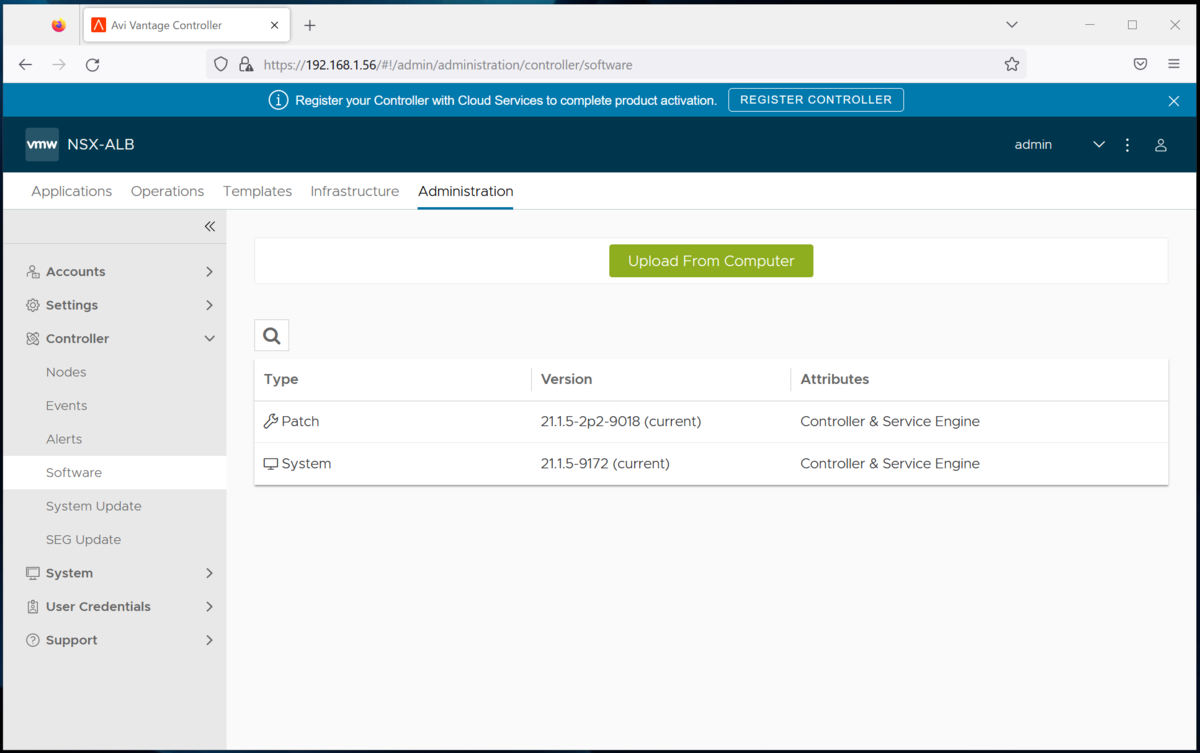Expand the User Credentials section chevron
This screenshot has height=753, width=1200.
pyautogui.click(x=209, y=607)
